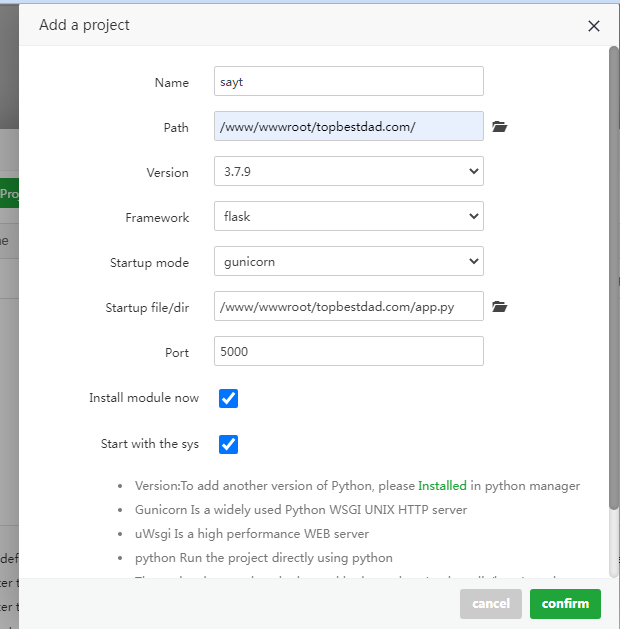This screenshot has width=620, height=629.
Task: Select the Startup file/dir text field
Action: [x=348, y=306]
